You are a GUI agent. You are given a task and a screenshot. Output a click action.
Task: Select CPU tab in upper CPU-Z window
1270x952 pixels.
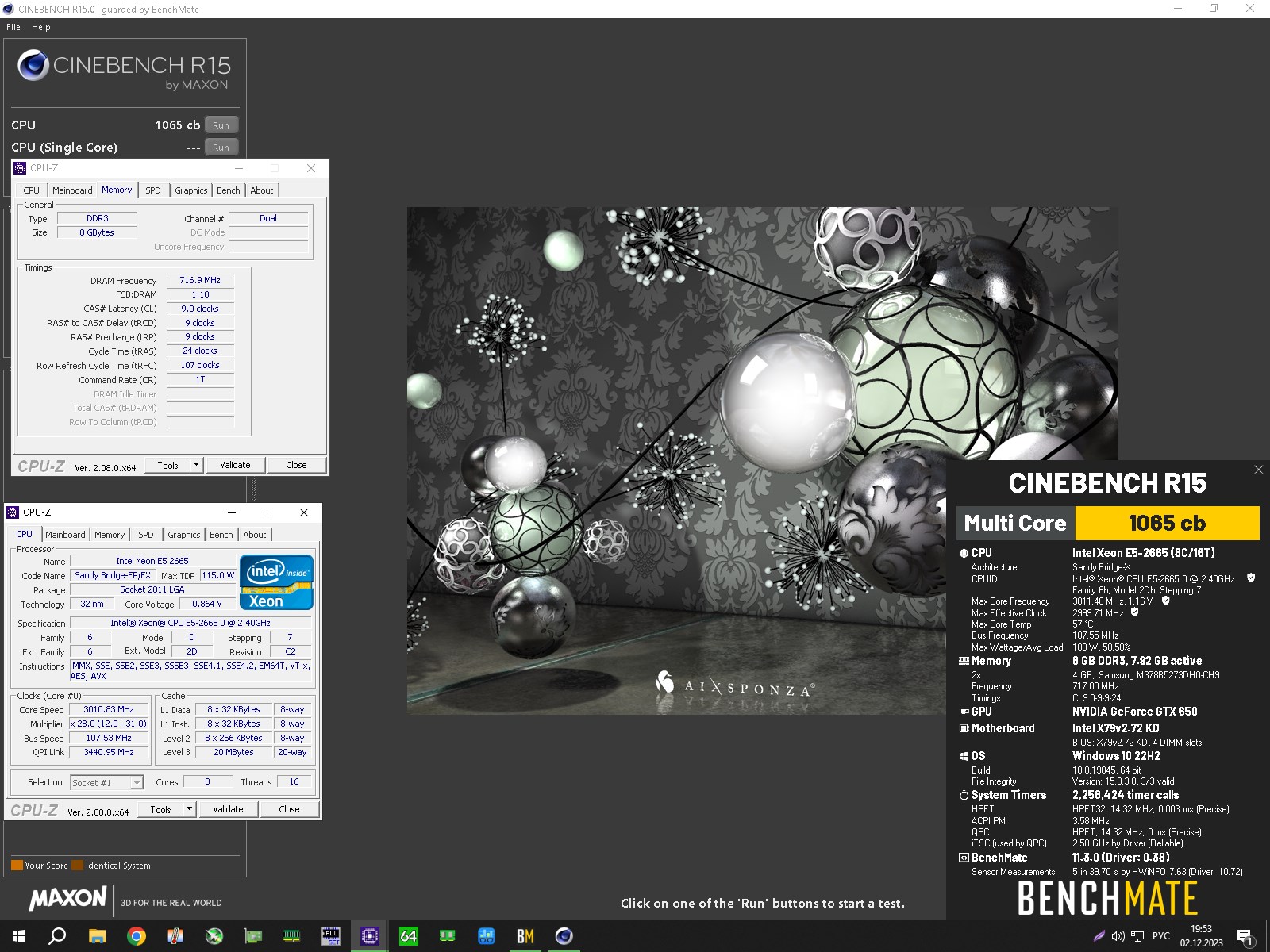(32, 190)
